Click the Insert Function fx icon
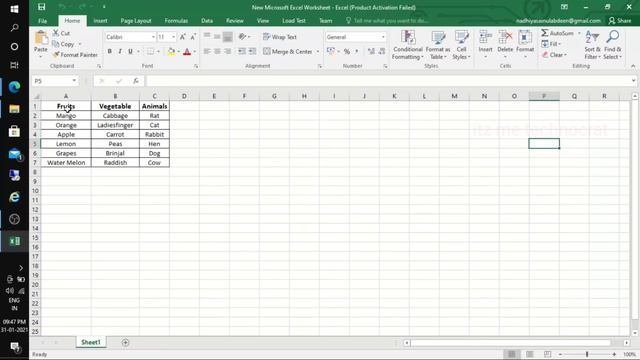 (x=136, y=81)
